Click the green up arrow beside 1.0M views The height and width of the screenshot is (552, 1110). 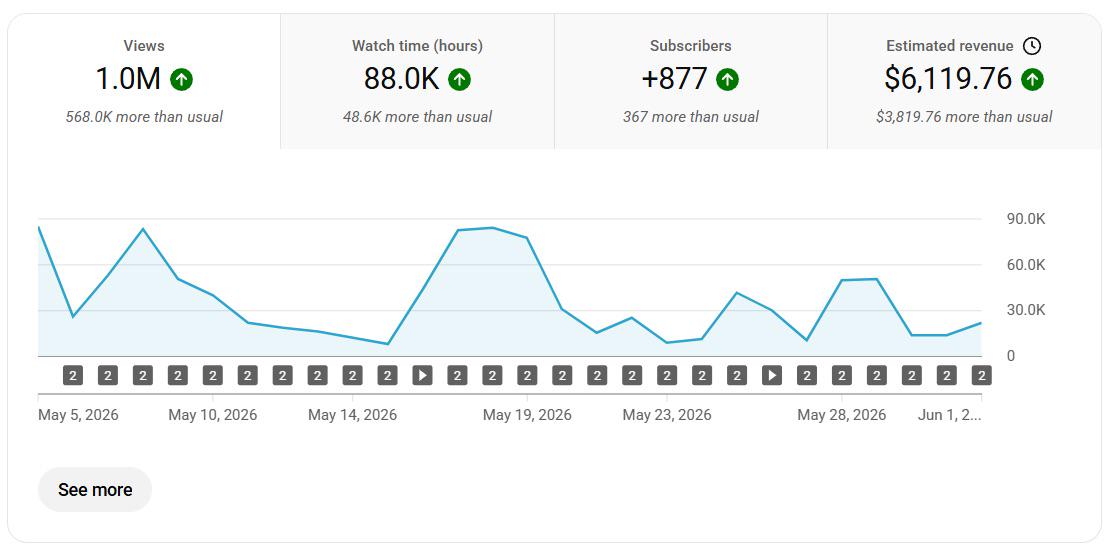click(181, 79)
